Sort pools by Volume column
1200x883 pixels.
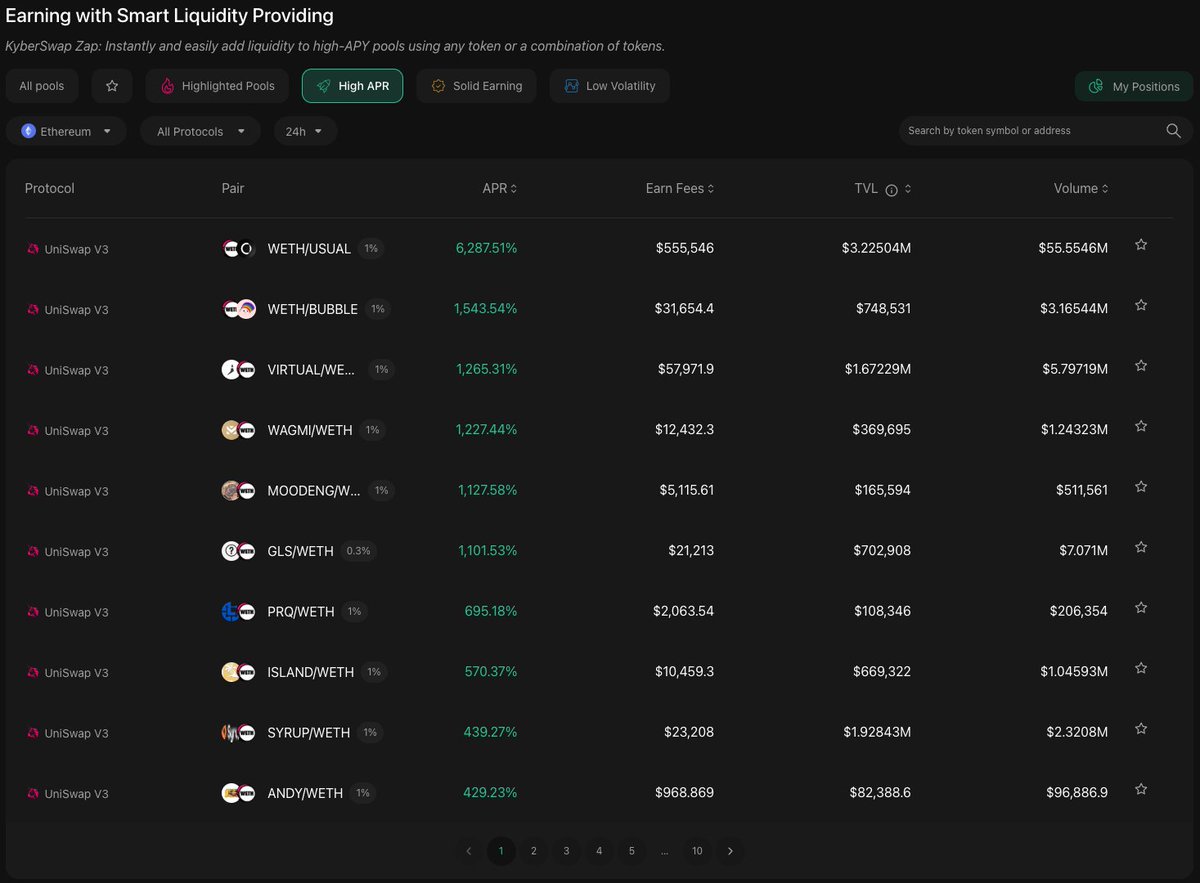tap(1081, 188)
